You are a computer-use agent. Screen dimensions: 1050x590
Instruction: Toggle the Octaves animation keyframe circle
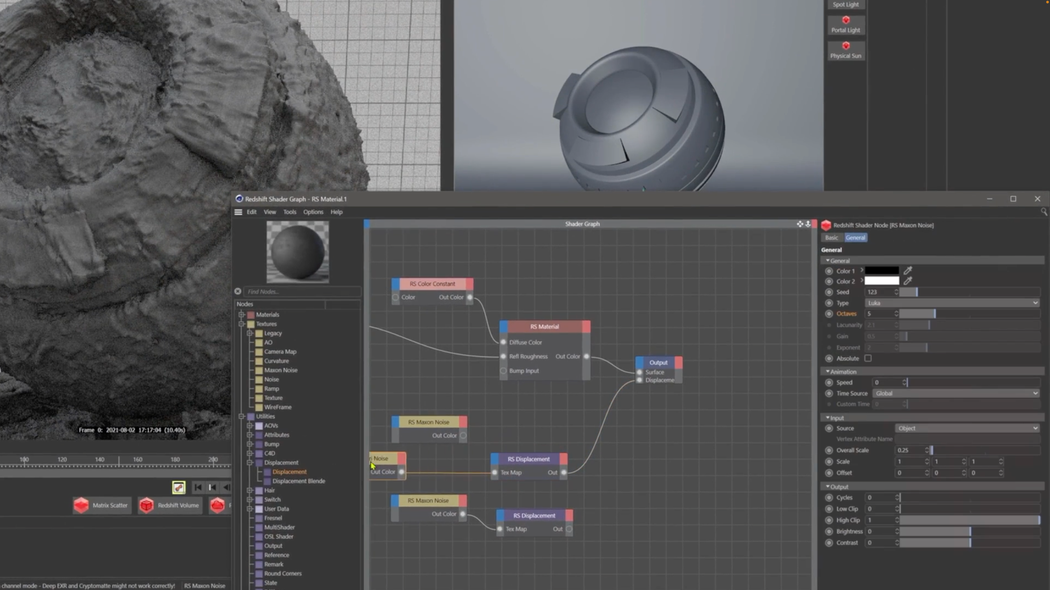pos(829,313)
